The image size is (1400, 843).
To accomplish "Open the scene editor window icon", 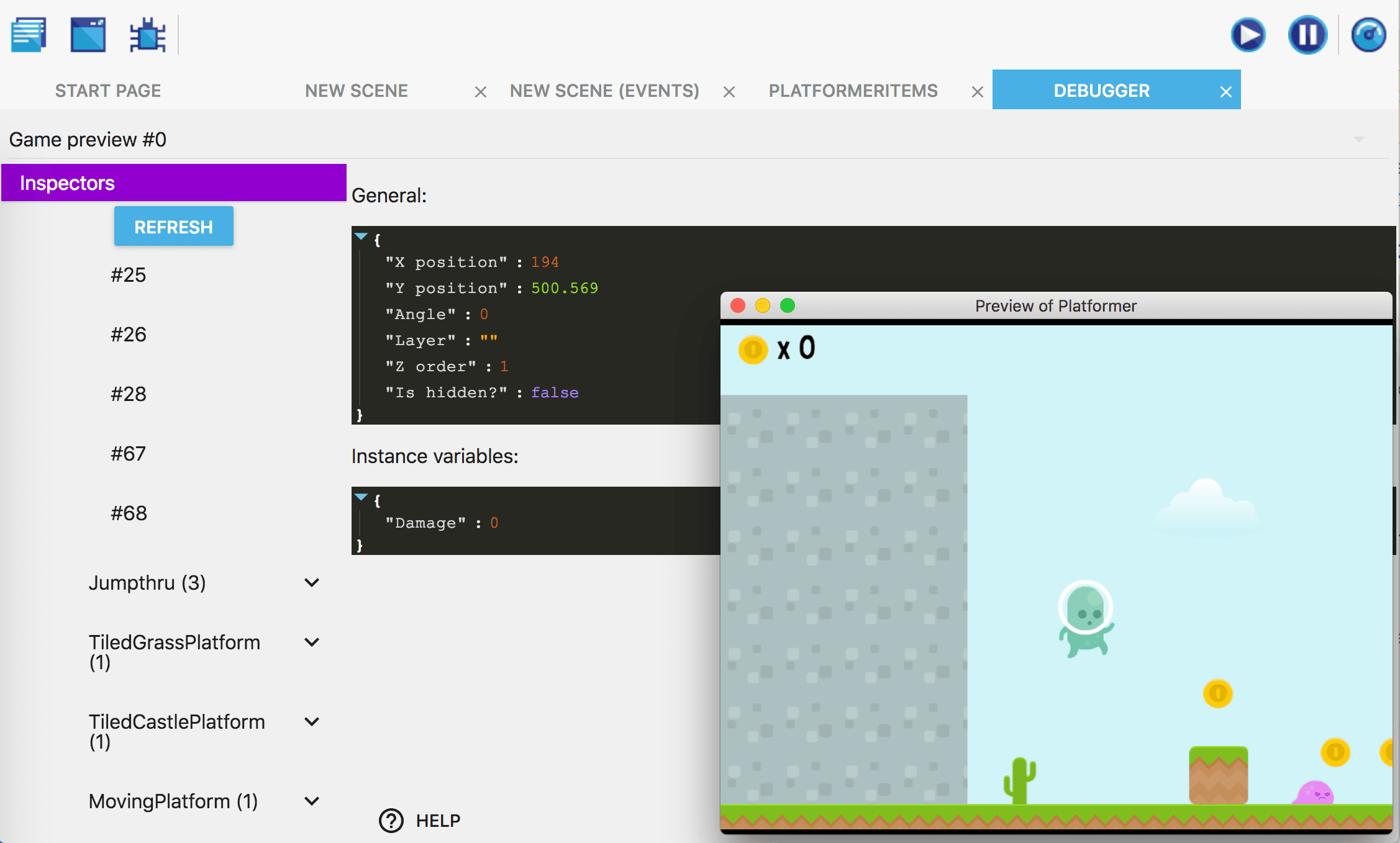I will (88, 35).
